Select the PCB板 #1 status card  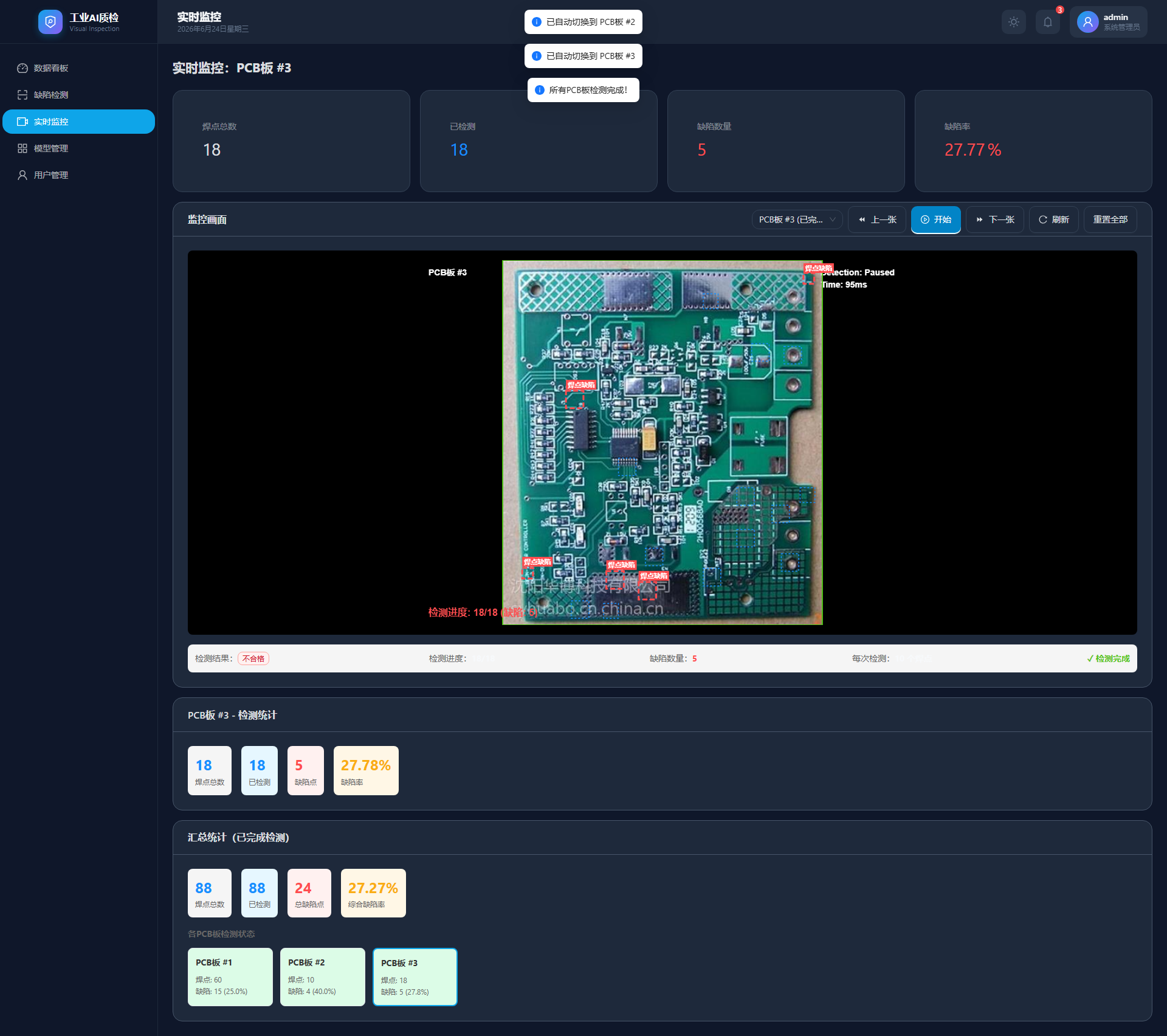coord(230,977)
